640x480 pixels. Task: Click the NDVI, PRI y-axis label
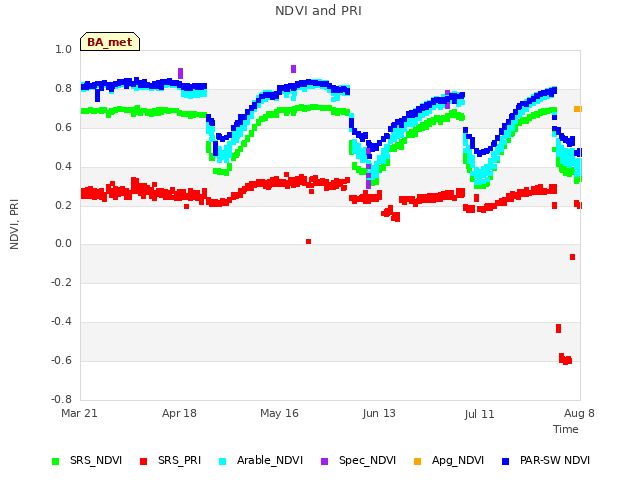[x=14, y=224]
